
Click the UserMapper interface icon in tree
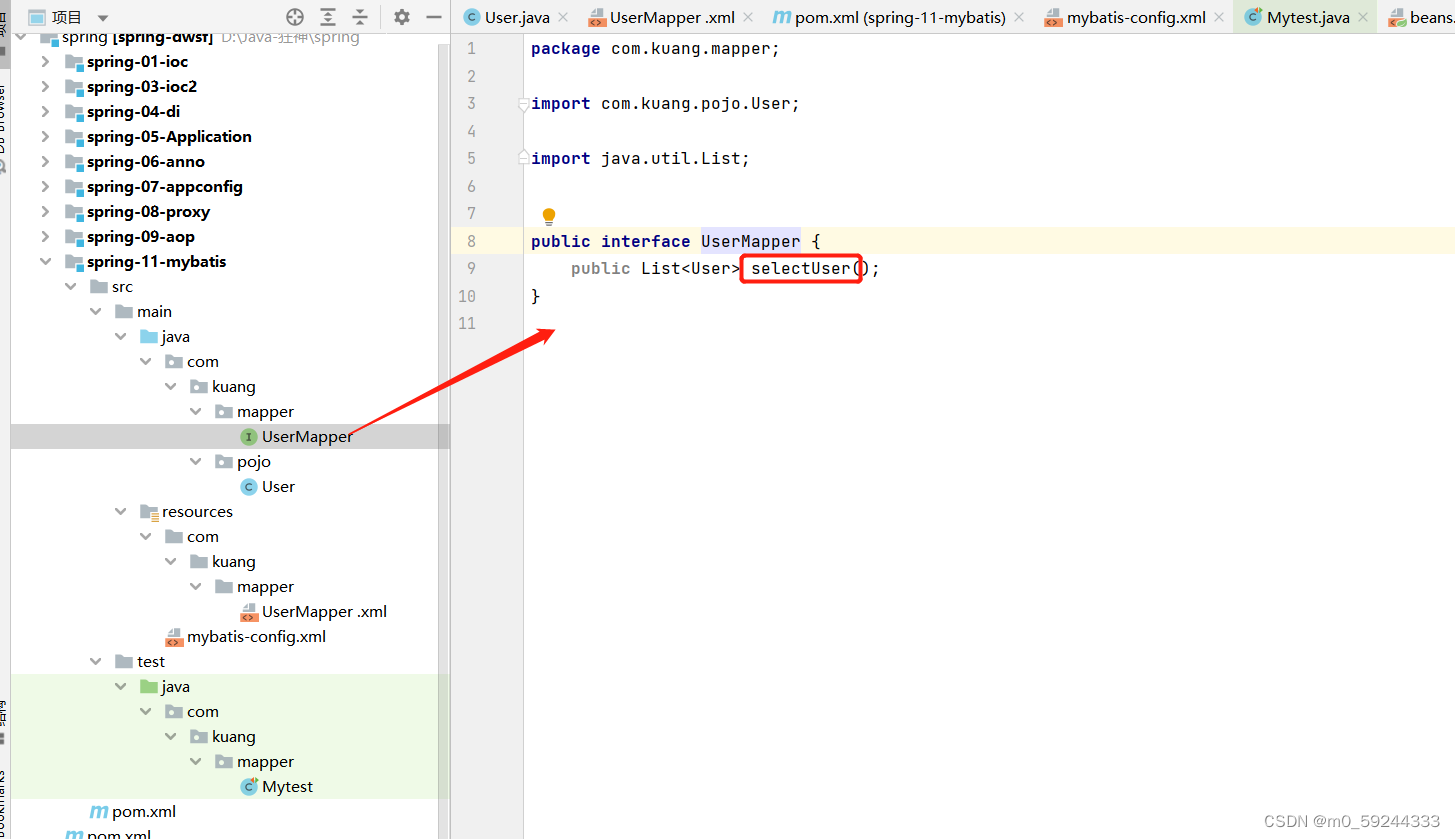(247, 436)
